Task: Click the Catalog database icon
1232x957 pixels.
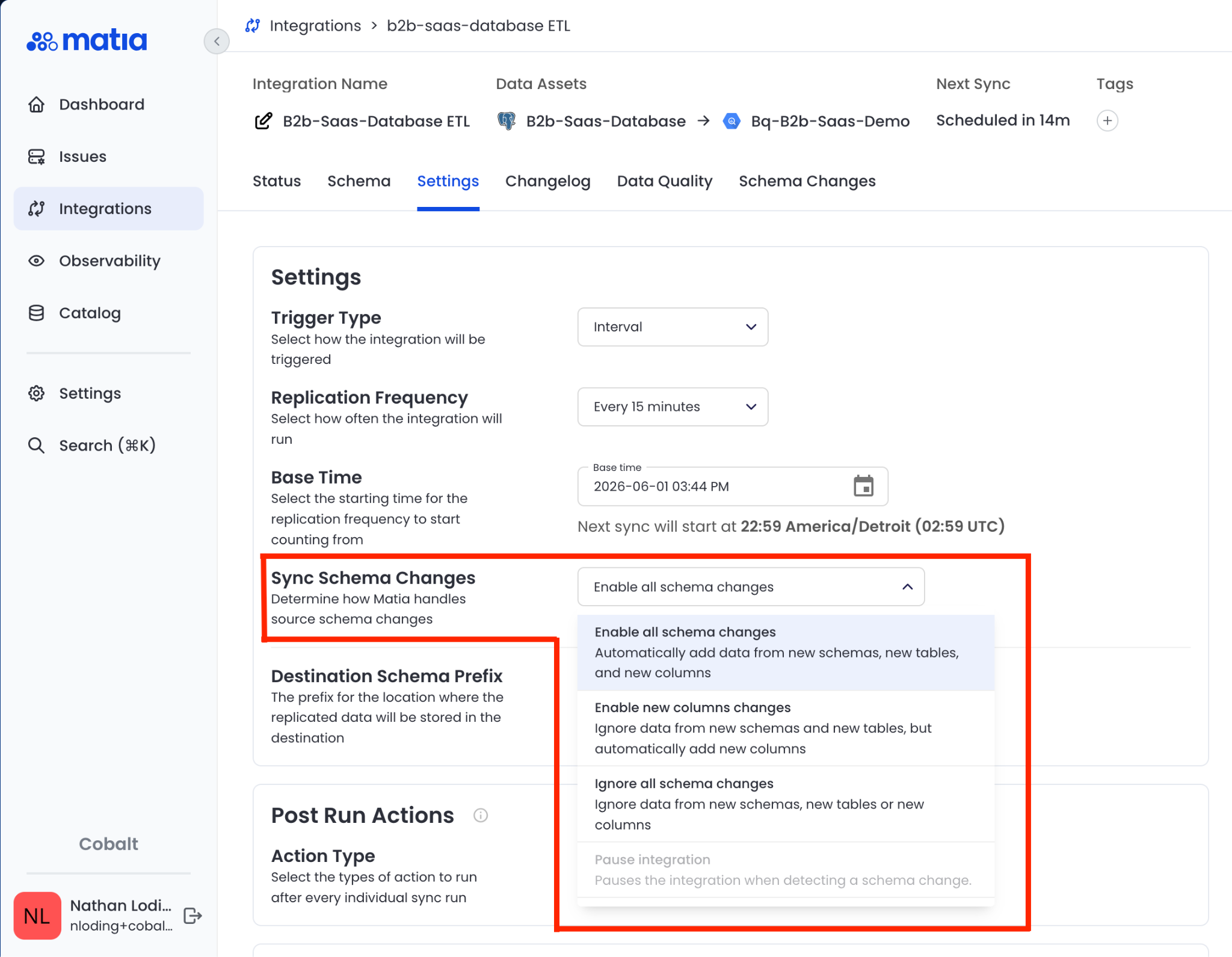Action: (37, 313)
